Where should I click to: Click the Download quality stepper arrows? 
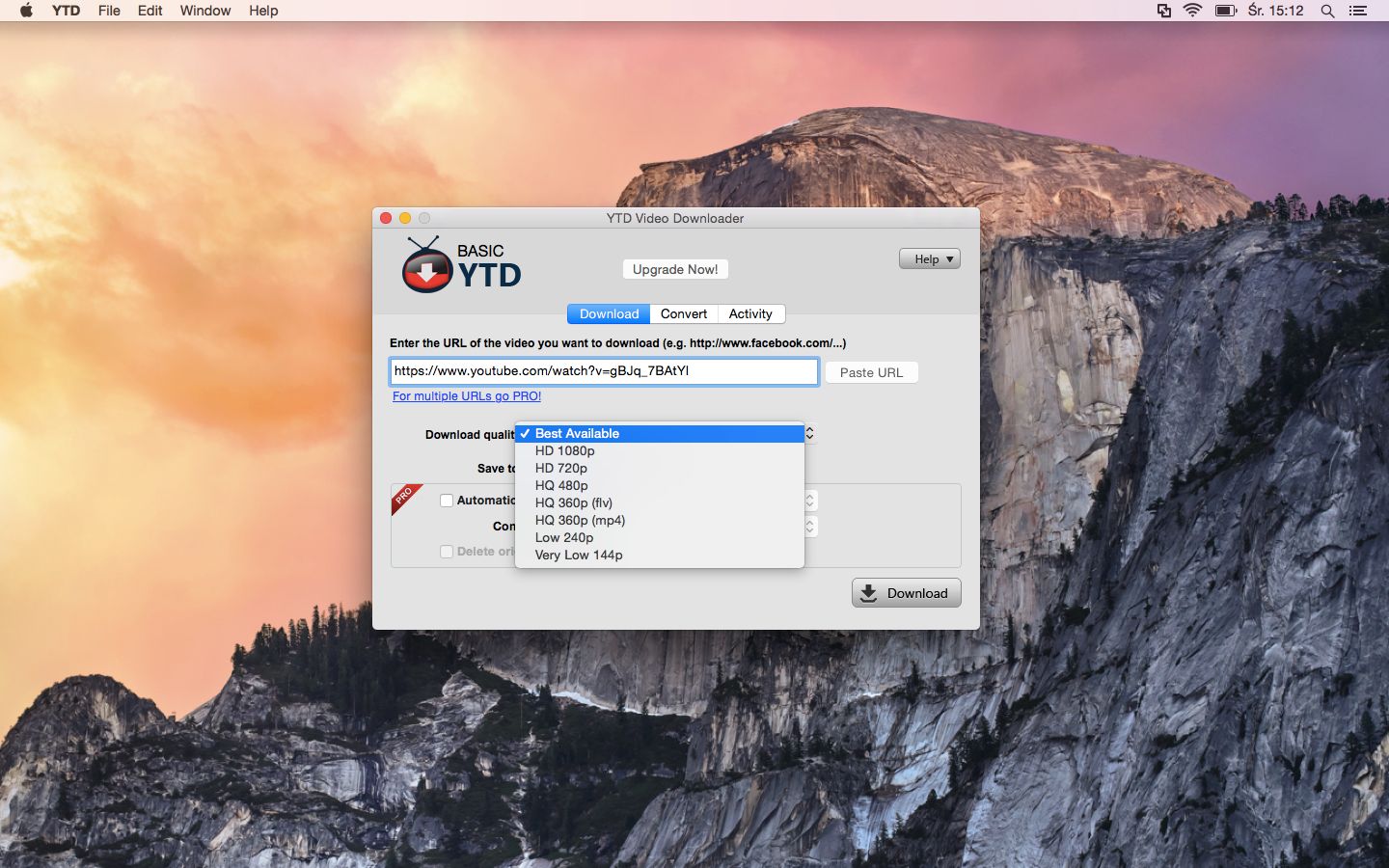(x=810, y=434)
